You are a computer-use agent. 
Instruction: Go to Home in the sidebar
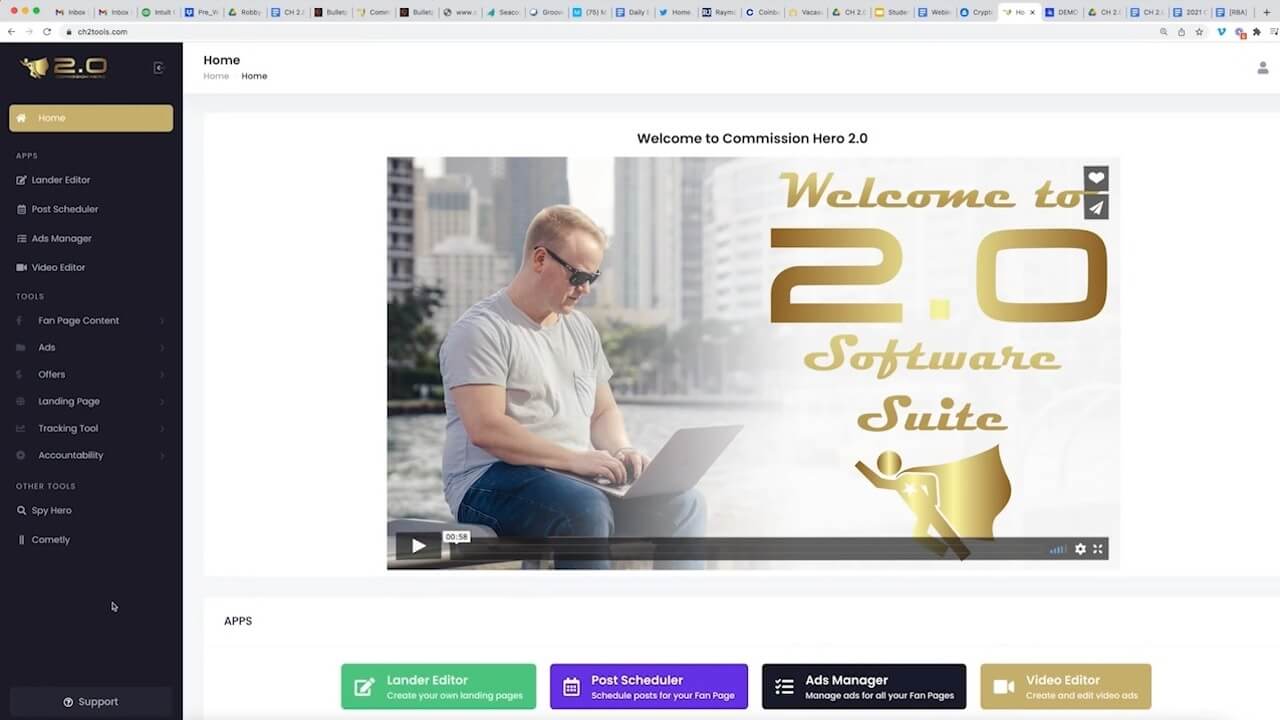91,118
